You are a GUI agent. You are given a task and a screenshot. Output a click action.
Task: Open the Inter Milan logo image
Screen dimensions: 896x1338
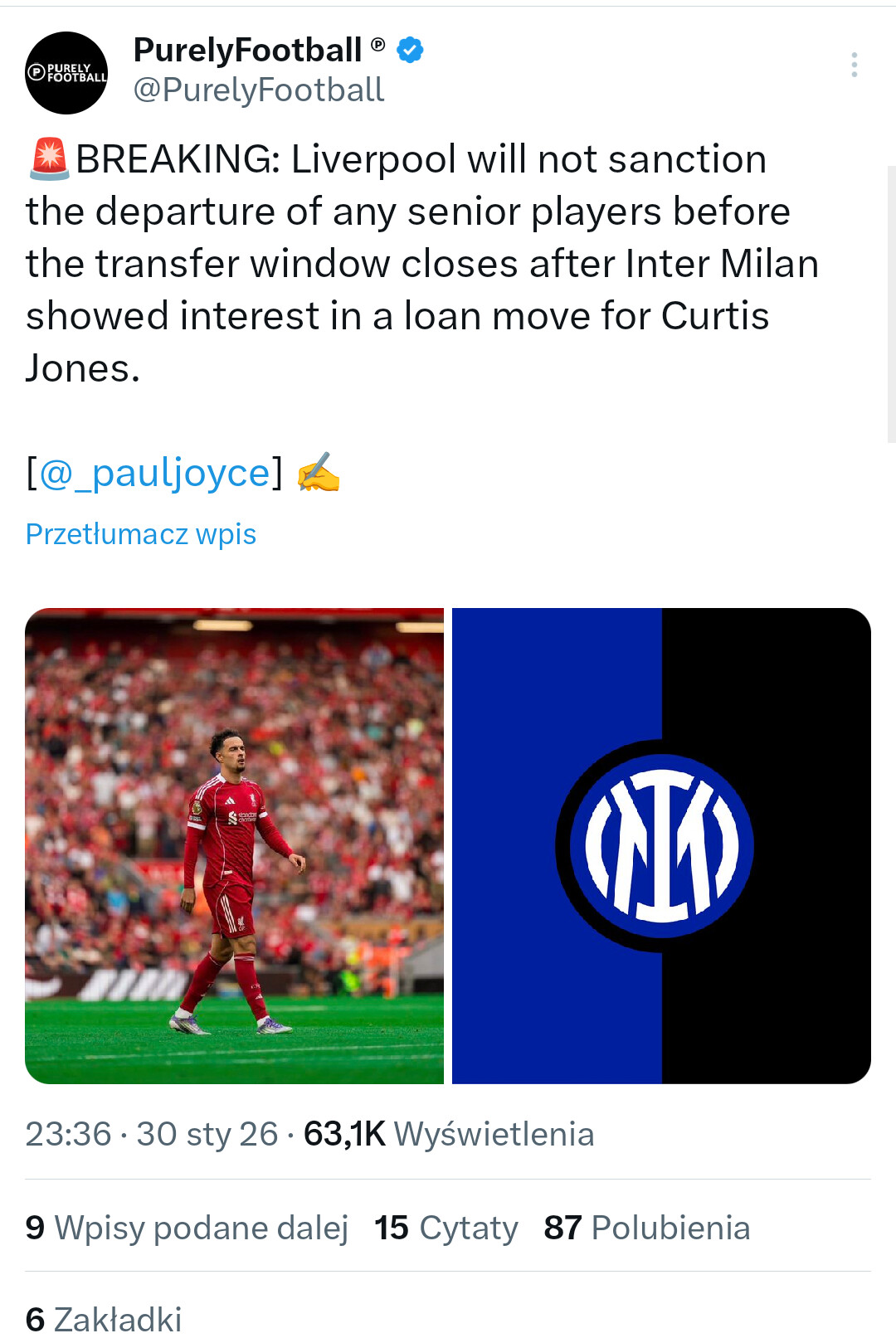(x=661, y=846)
